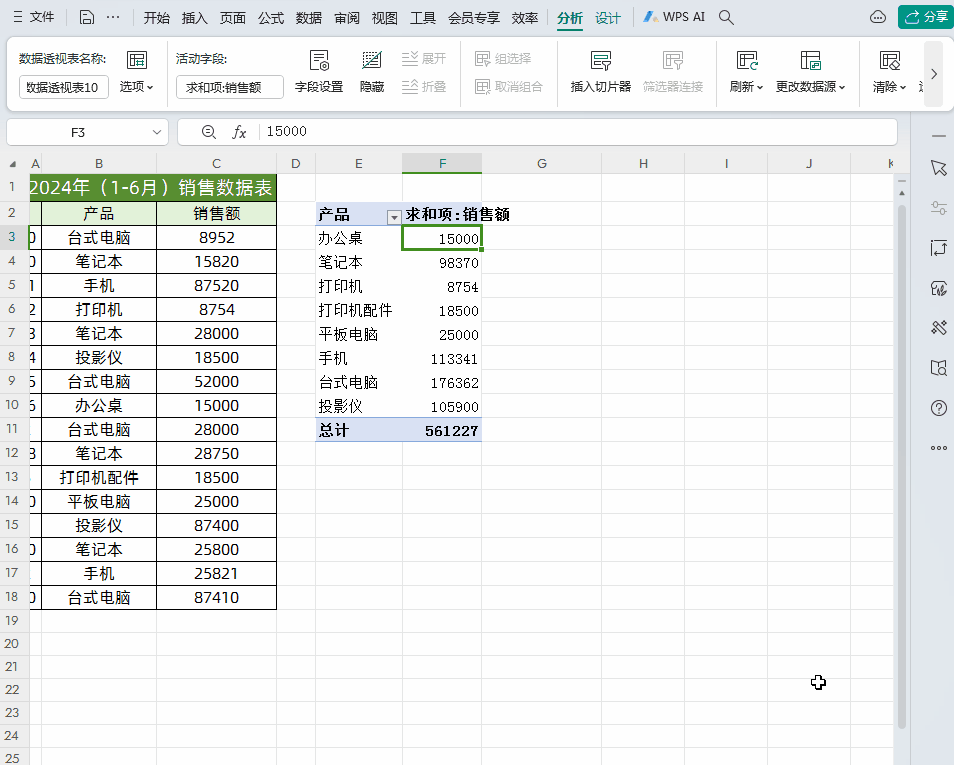Expand the 刷新 refresh dropdown

coord(747,86)
